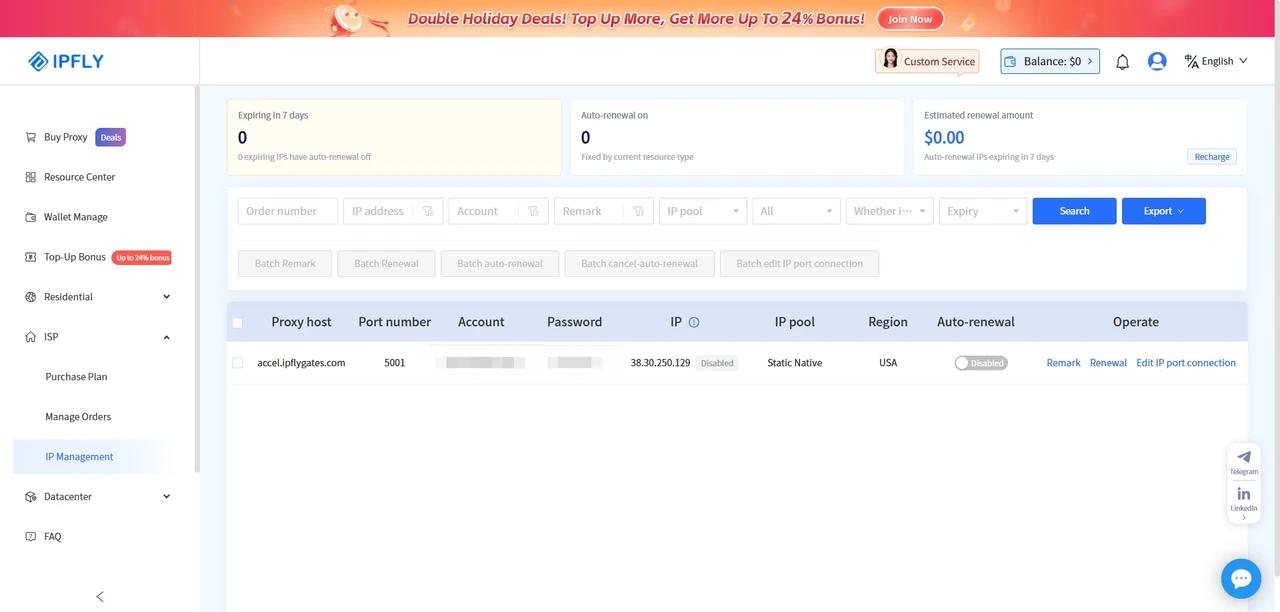Open the Whether dropdown filter
This screenshot has height=612, width=1280.
(x=889, y=211)
